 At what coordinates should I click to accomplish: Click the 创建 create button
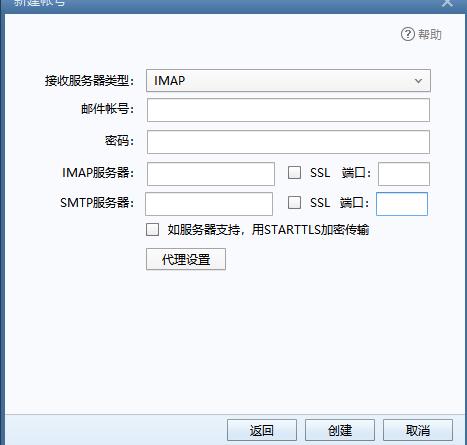[x=340, y=430]
